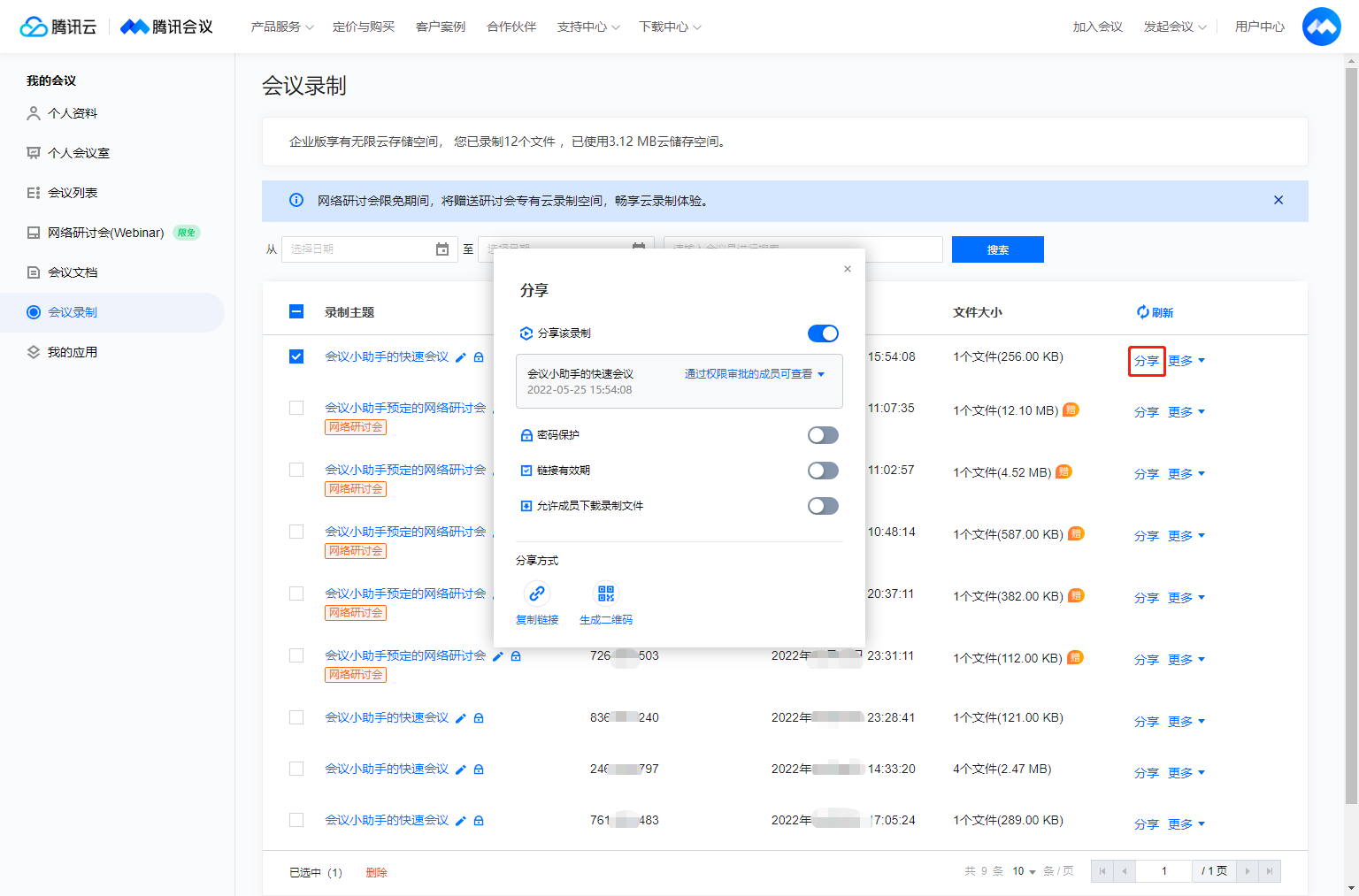This screenshot has width=1359, height=896.
Task: Click the blue 搜索 button
Action: tap(998, 249)
